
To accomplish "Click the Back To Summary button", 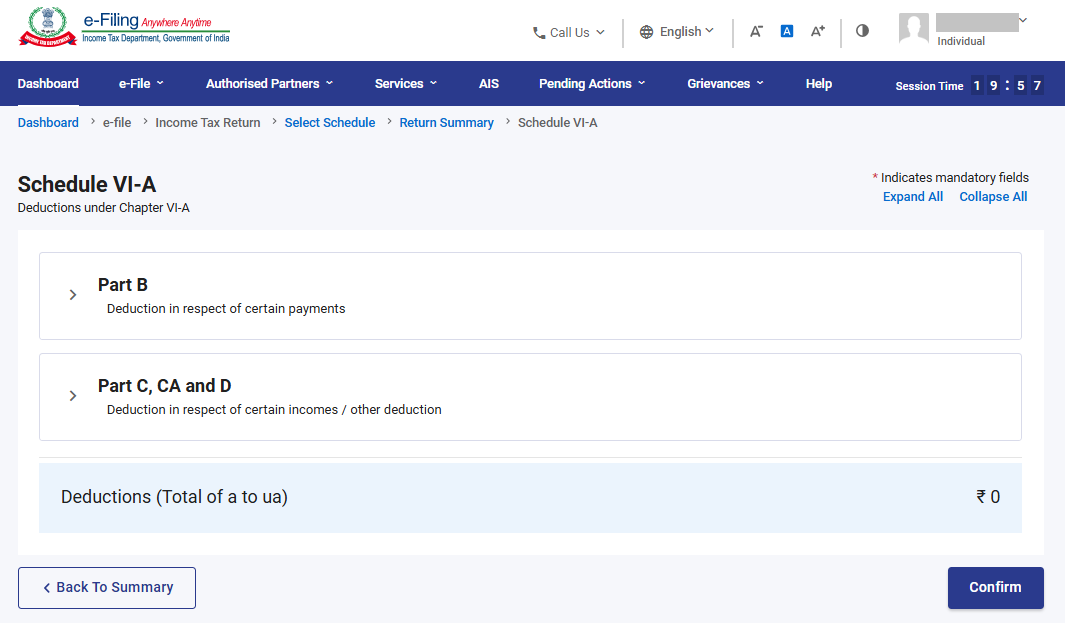I will pos(107,588).
